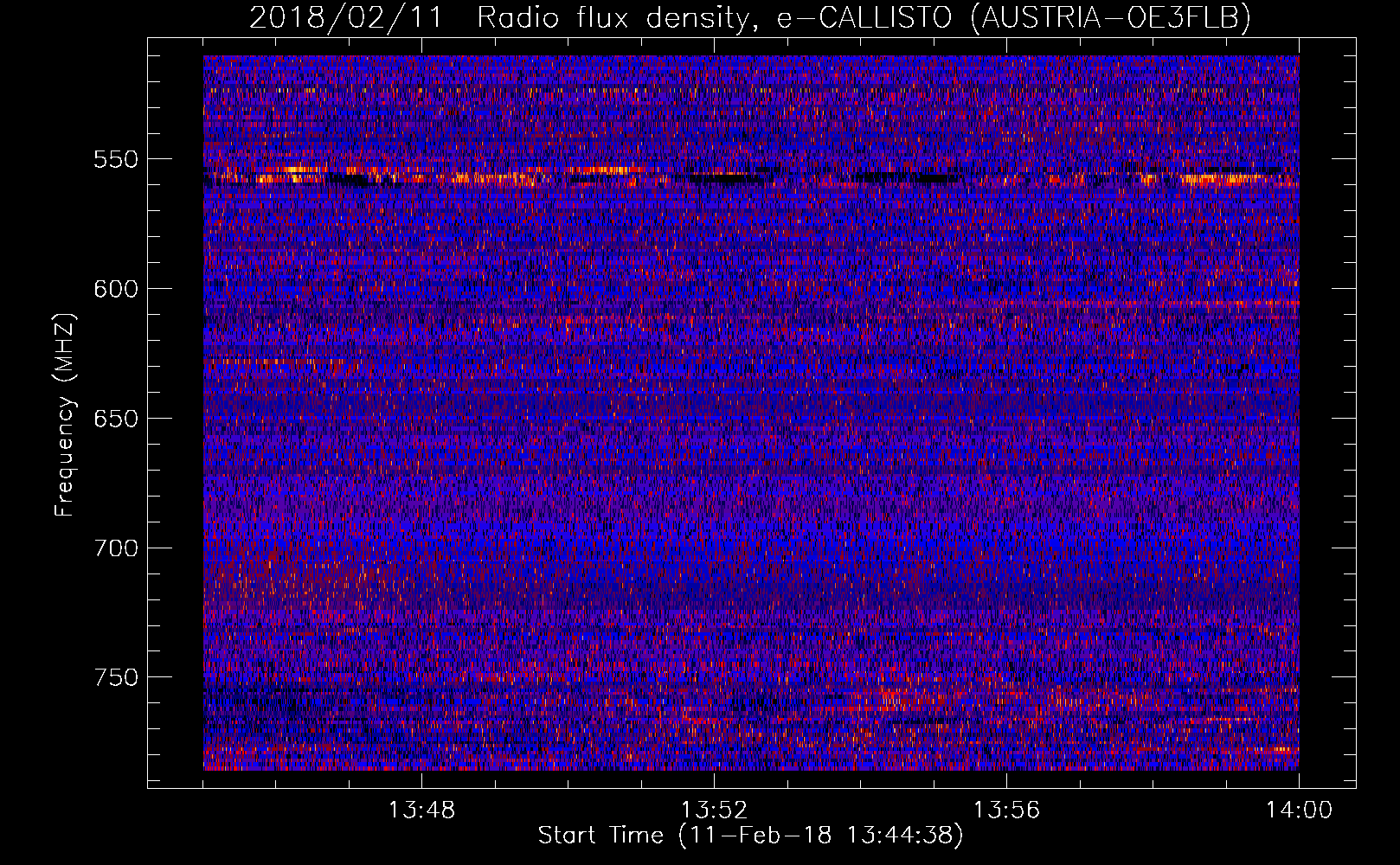Click the 550 frequency tick label
Screen dimensions: 1400x865
(116, 159)
